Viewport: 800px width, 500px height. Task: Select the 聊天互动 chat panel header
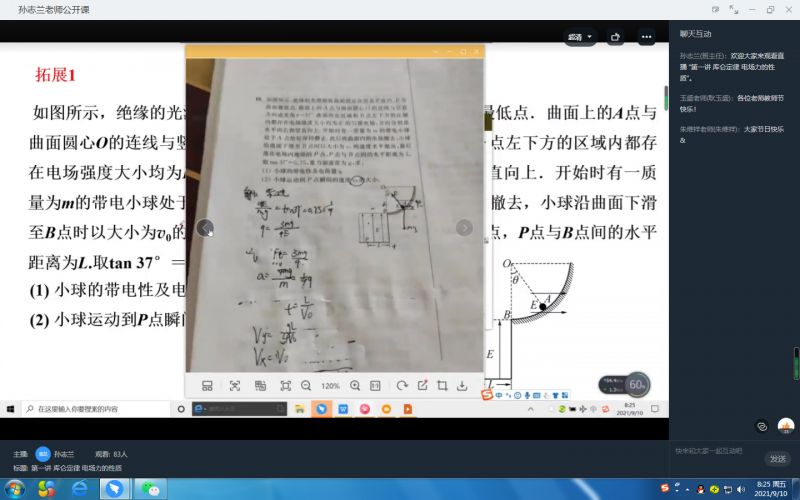(695, 34)
